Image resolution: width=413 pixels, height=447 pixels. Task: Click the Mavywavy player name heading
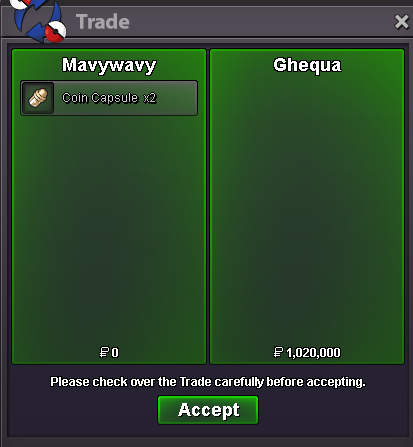coord(109,65)
